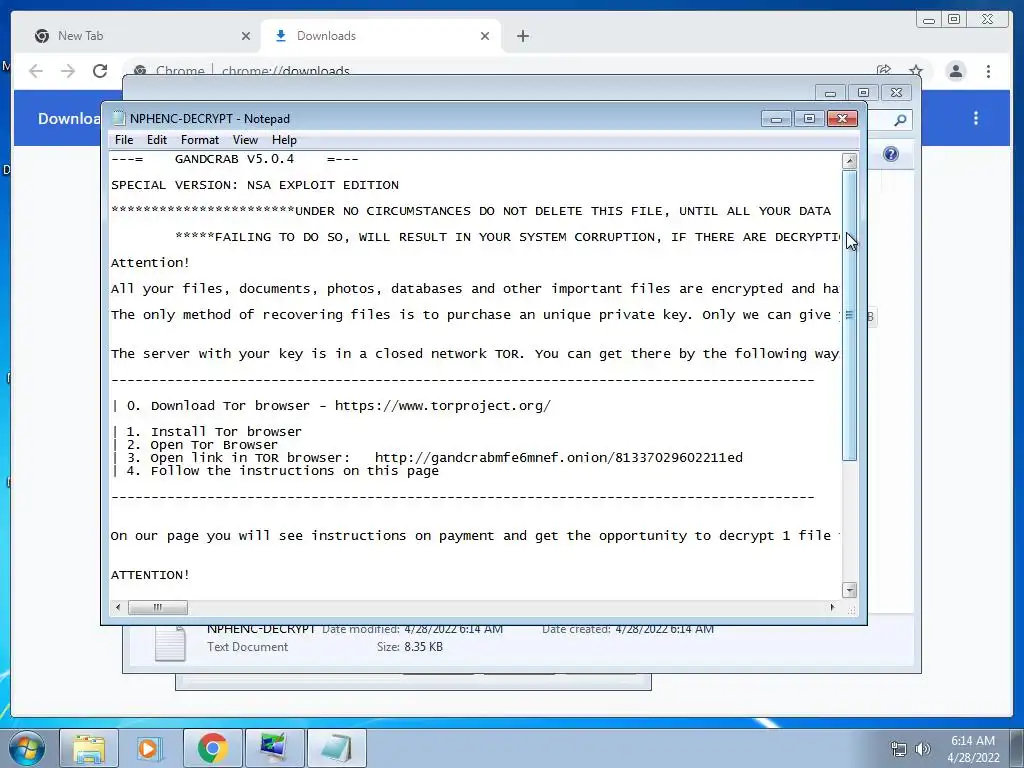The width and height of the screenshot is (1024, 768).
Task: Open the View menu in Notepad
Action: pyautogui.click(x=245, y=140)
